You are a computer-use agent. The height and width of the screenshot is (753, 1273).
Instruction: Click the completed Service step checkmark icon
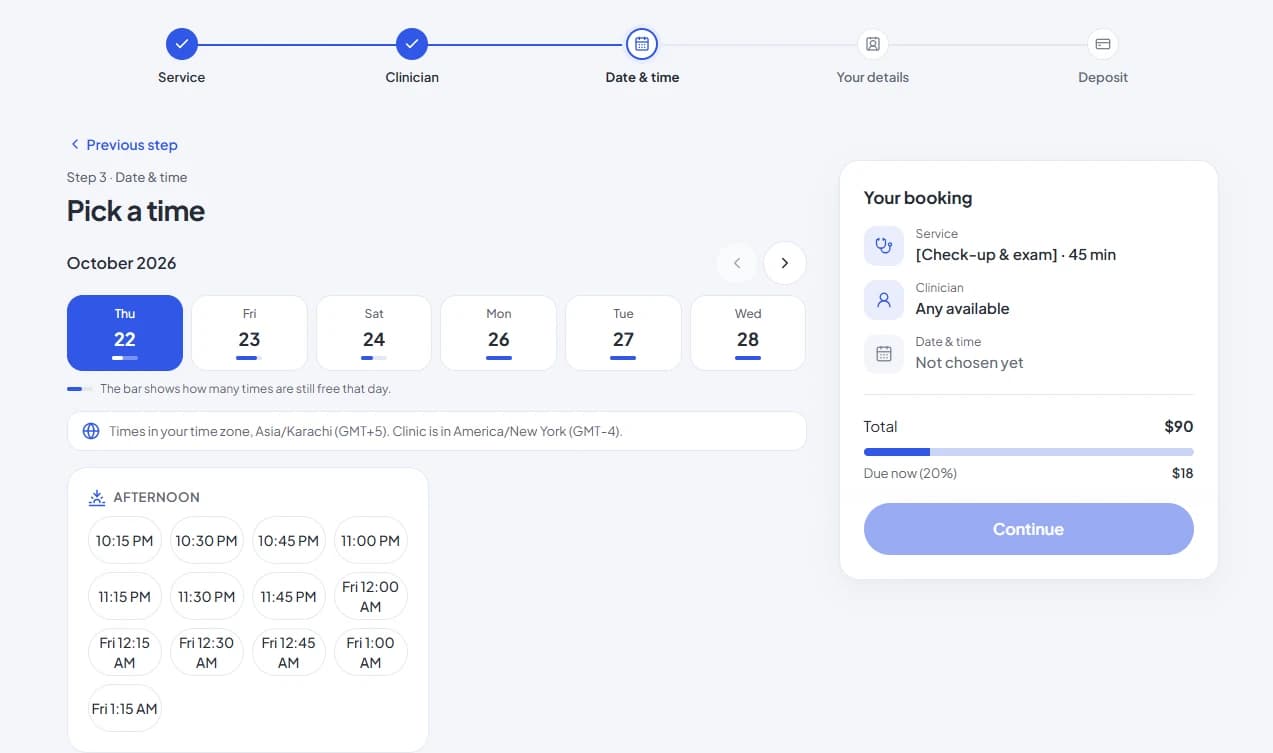pyautogui.click(x=182, y=44)
